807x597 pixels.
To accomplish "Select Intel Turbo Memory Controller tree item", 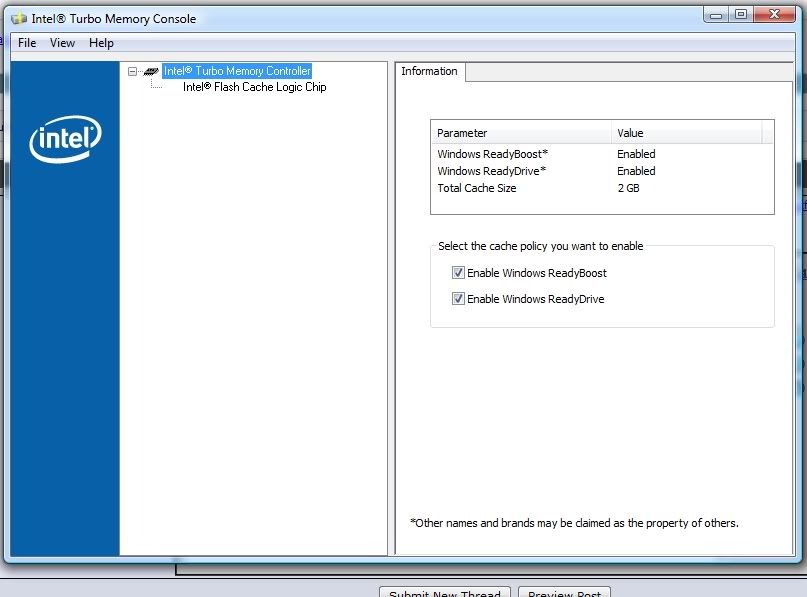I will click(237, 71).
